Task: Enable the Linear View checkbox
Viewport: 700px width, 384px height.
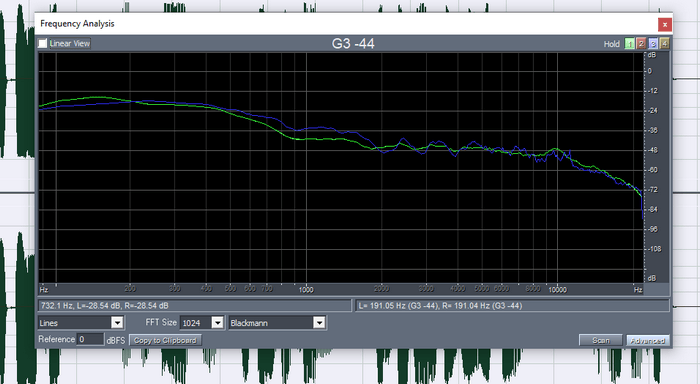Action: [43, 43]
